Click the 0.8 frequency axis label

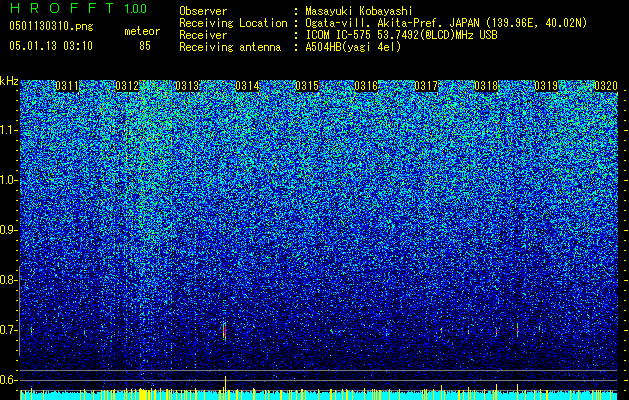tap(9, 280)
